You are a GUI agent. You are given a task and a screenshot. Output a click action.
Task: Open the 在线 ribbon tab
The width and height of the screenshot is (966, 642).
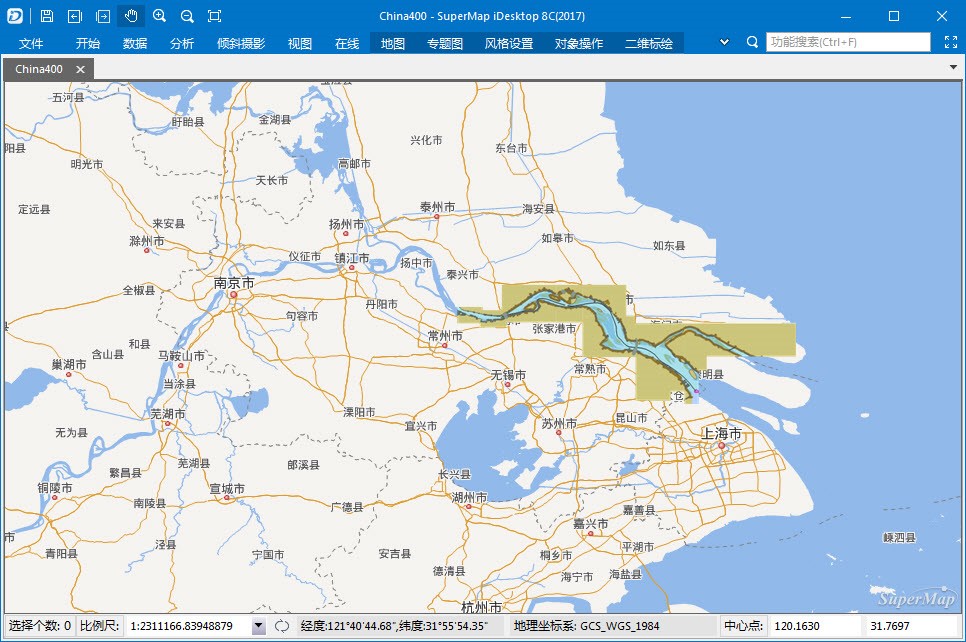pos(347,43)
